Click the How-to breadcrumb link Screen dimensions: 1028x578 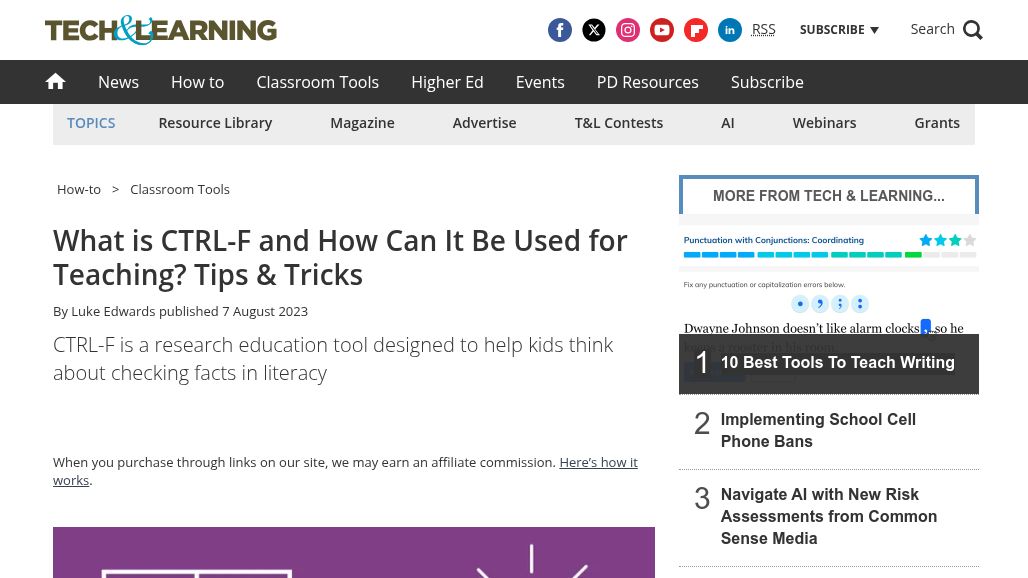[79, 189]
